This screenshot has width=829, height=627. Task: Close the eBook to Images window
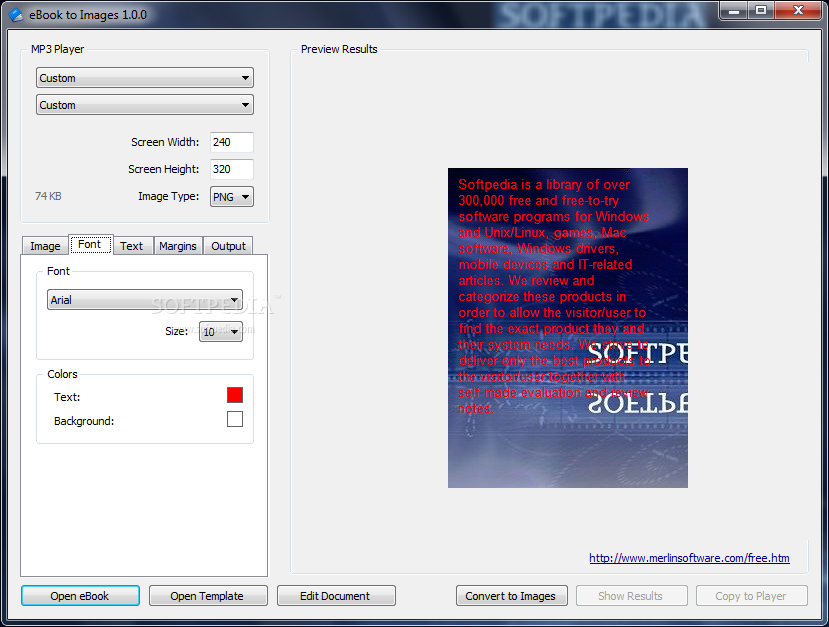click(x=799, y=10)
